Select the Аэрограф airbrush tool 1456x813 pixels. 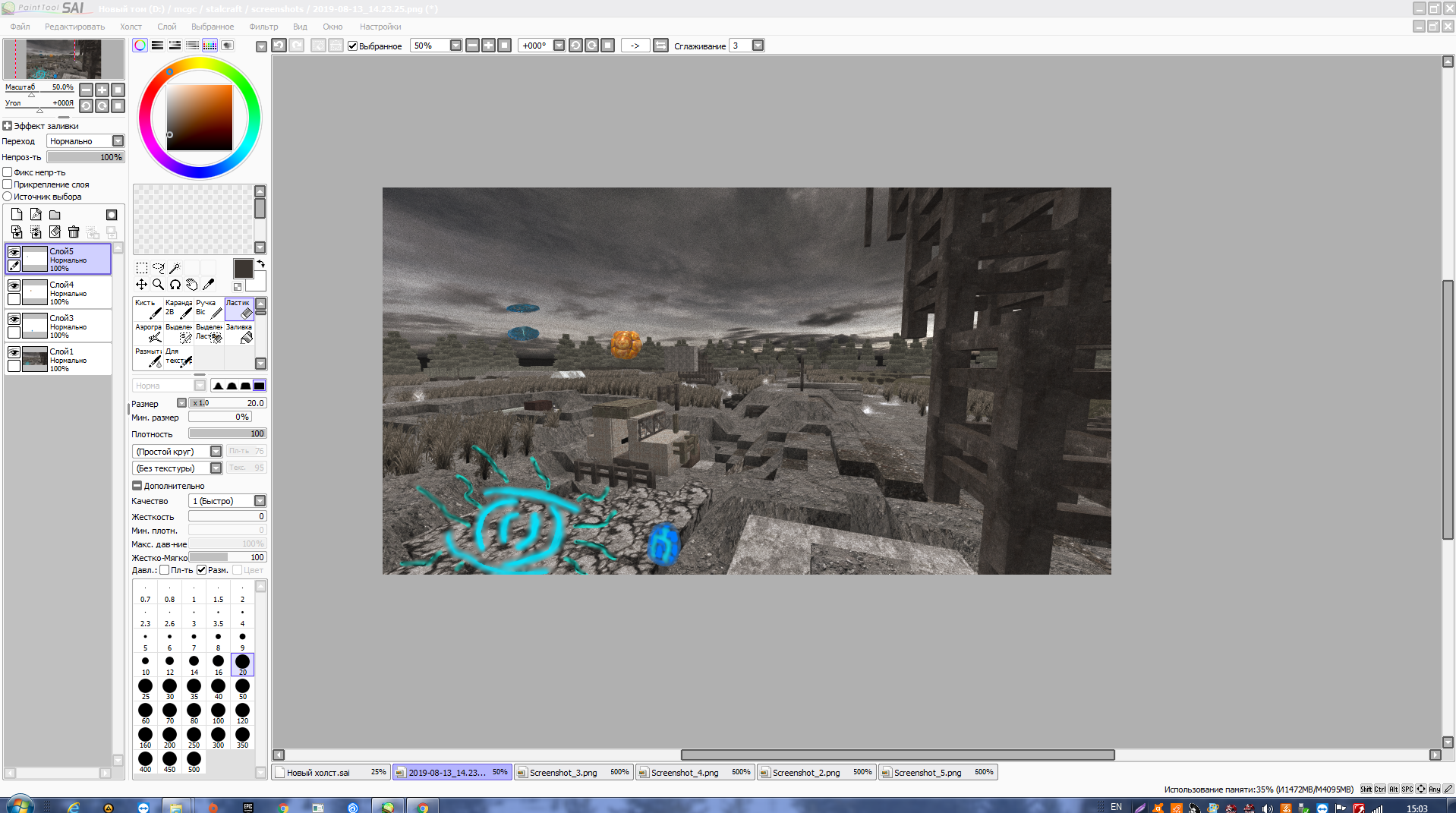[x=148, y=332]
